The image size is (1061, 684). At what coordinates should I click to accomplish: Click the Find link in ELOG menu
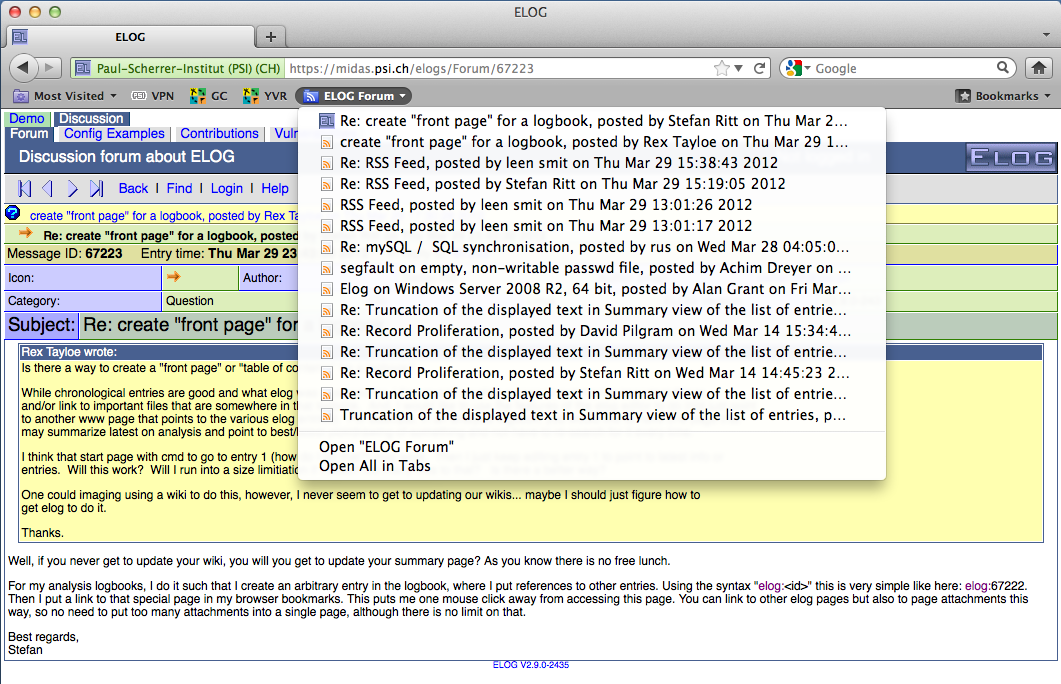tap(179, 188)
